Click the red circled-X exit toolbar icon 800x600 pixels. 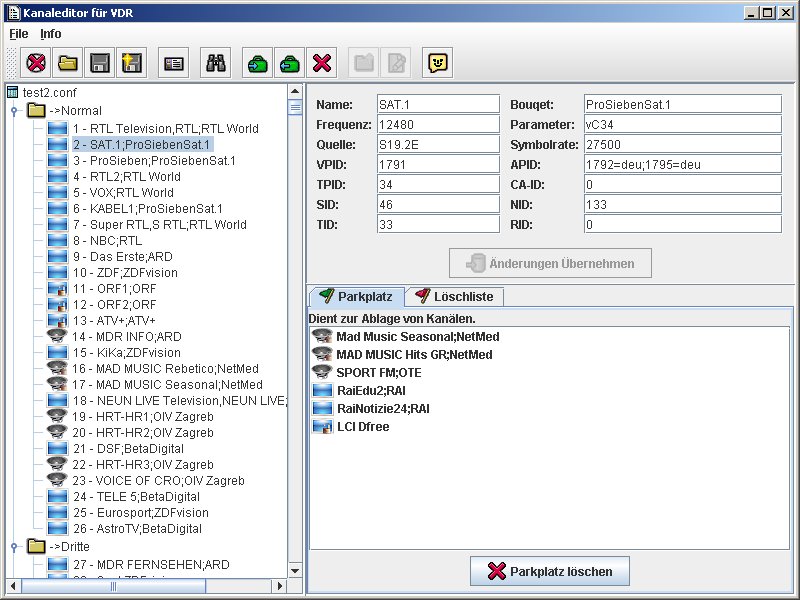click(37, 63)
